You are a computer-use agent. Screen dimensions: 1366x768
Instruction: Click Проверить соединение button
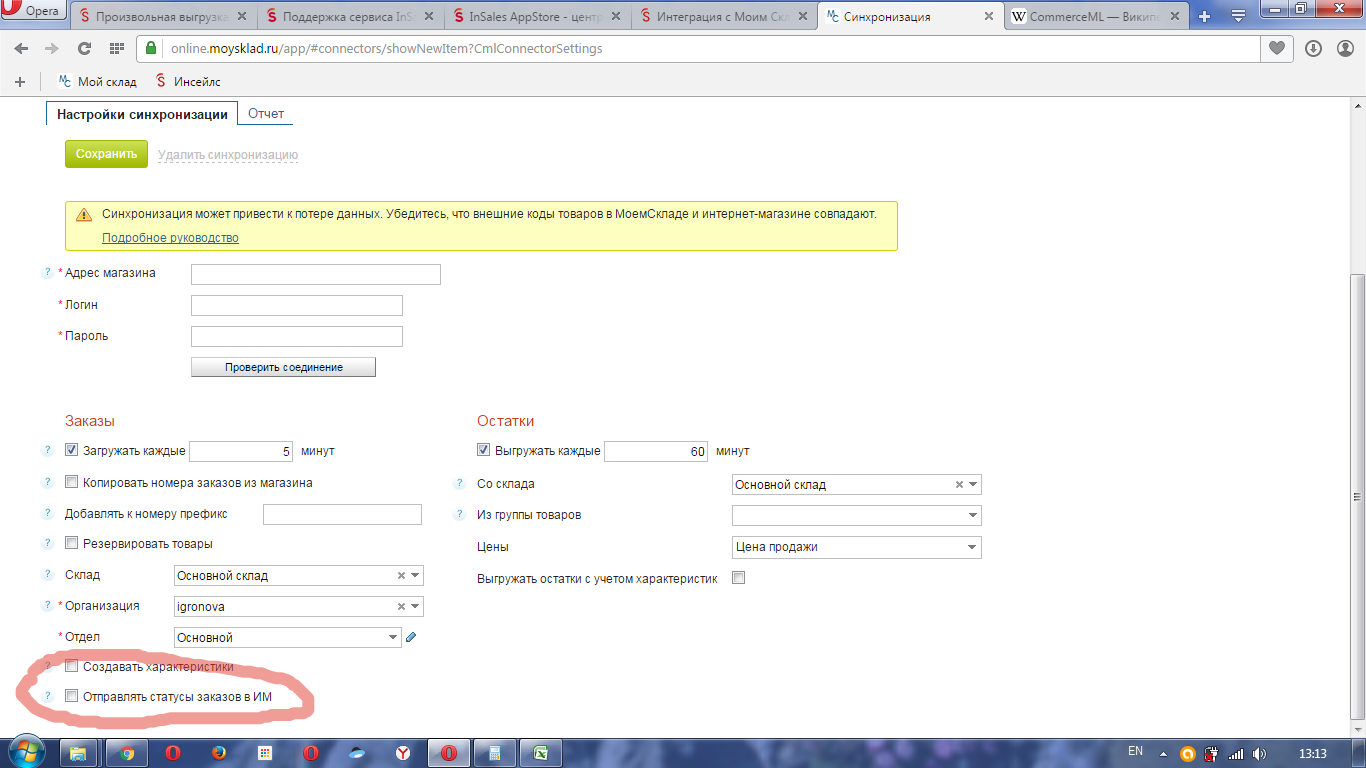click(x=283, y=367)
